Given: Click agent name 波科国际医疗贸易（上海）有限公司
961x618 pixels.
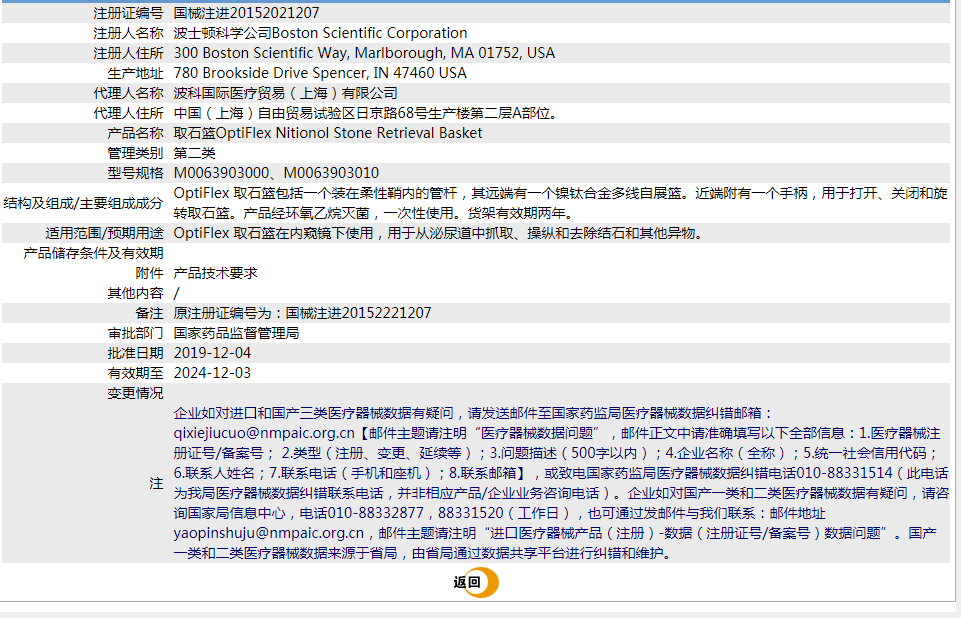Looking at the screenshot, I should pyautogui.click(x=286, y=93).
